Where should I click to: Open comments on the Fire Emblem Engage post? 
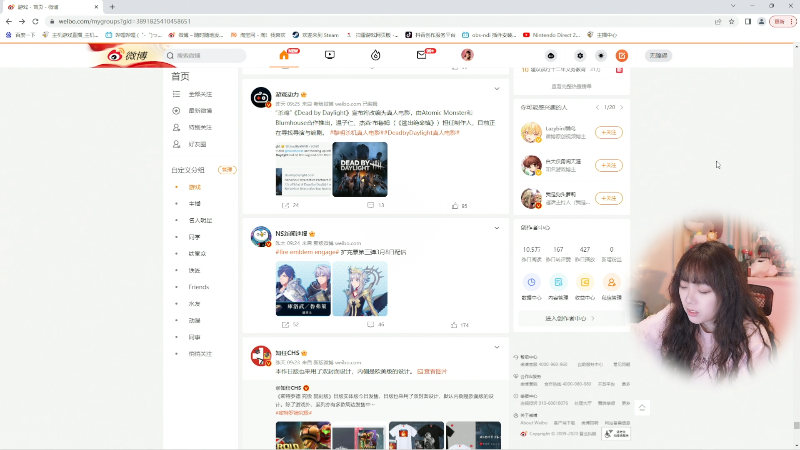click(376, 324)
